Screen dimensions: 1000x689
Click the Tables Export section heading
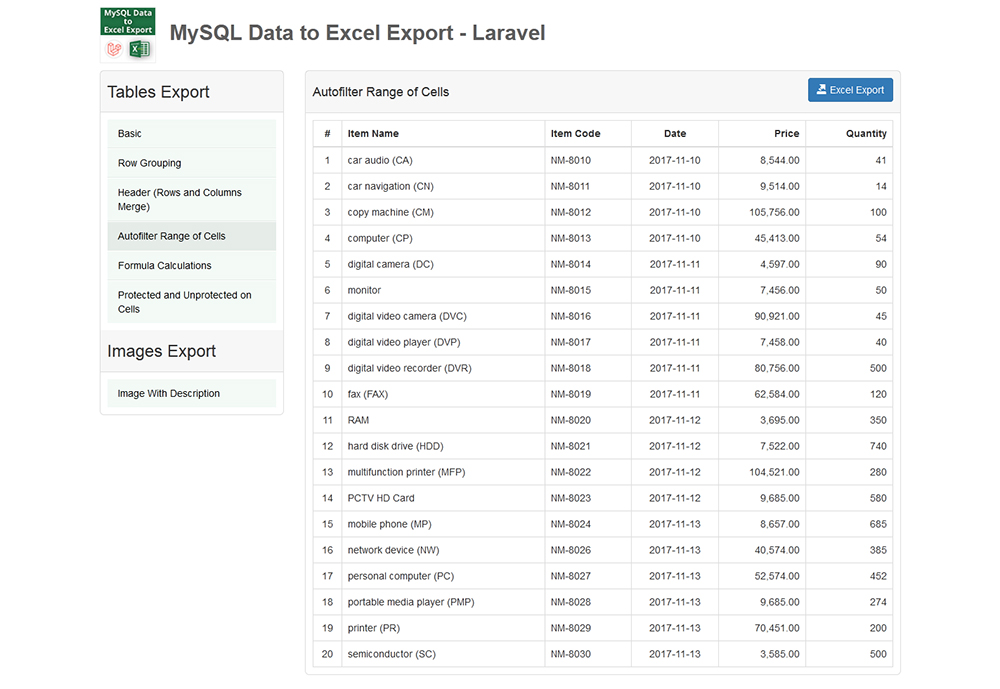click(158, 91)
